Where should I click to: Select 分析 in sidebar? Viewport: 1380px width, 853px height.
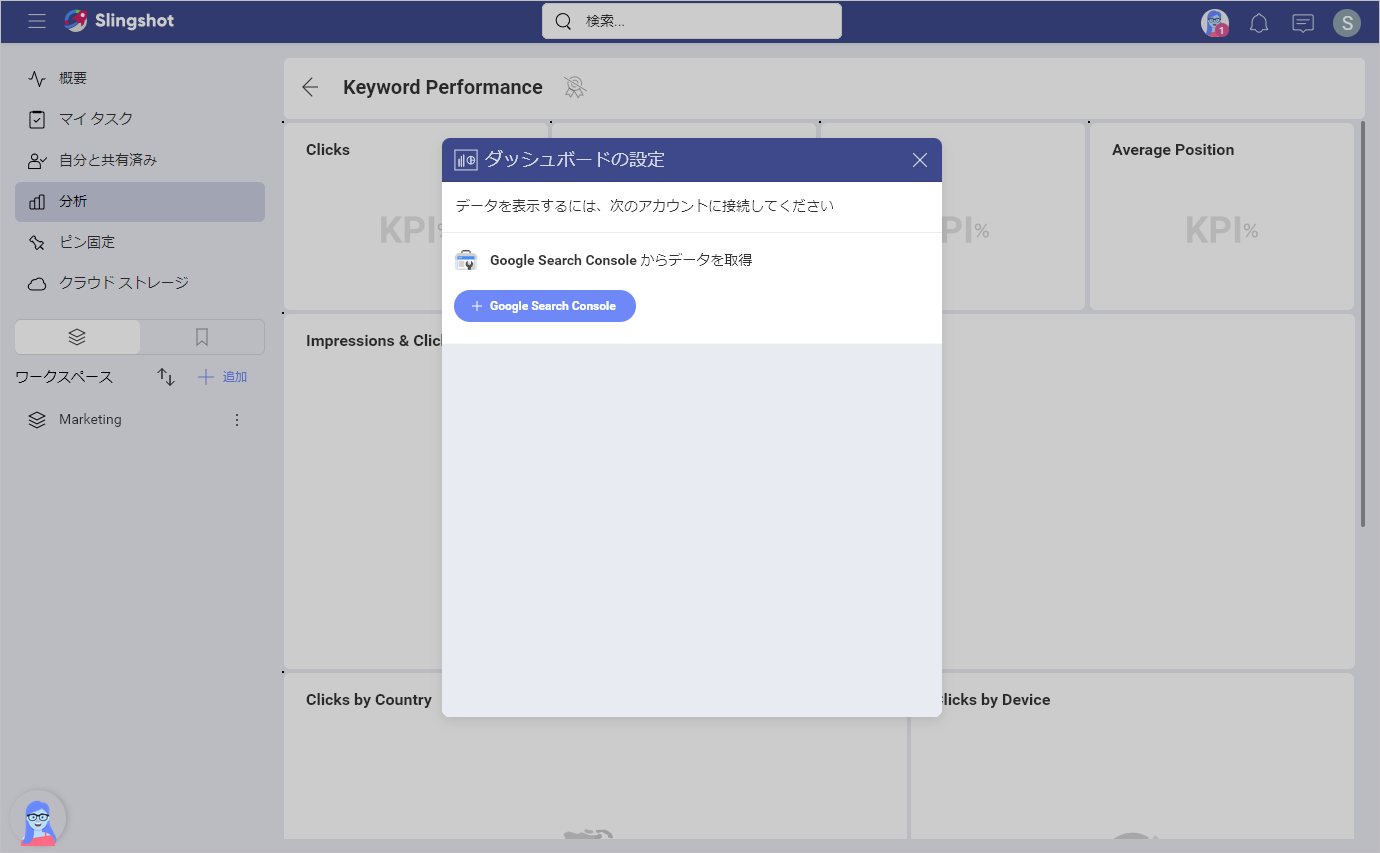140,201
